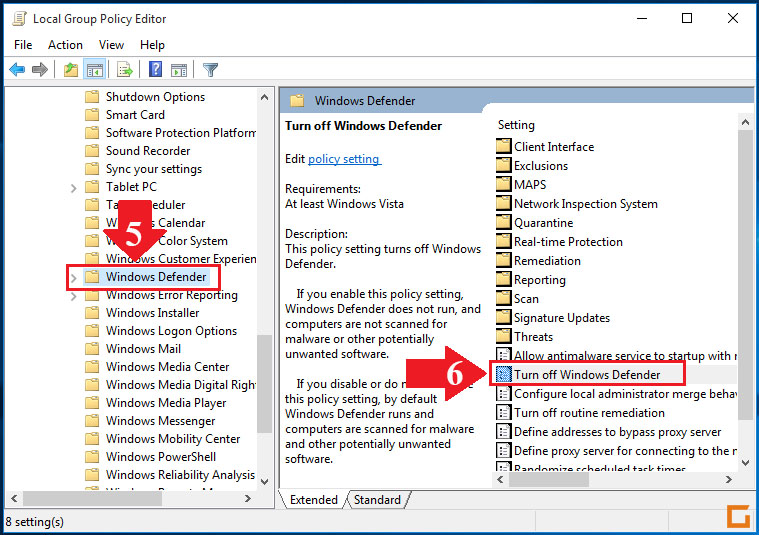Image resolution: width=759 pixels, height=535 pixels.
Task: Click Turn off routine remediation policy icon
Action: pos(504,413)
